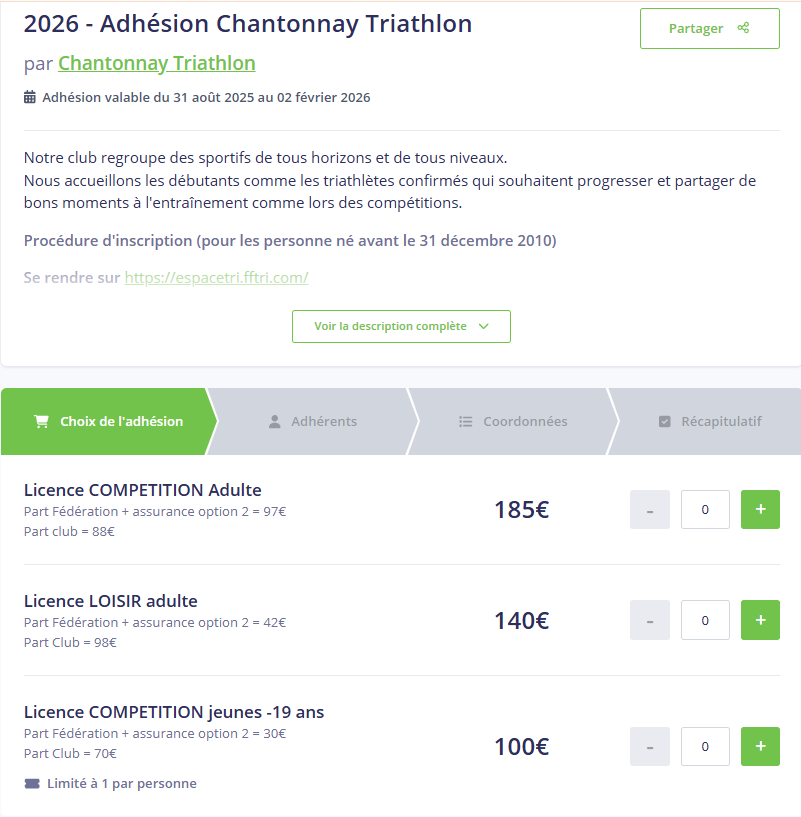The width and height of the screenshot is (801, 817).
Task: Decrease quantity for Licence COMPETITION Adulte
Action: pos(650,510)
